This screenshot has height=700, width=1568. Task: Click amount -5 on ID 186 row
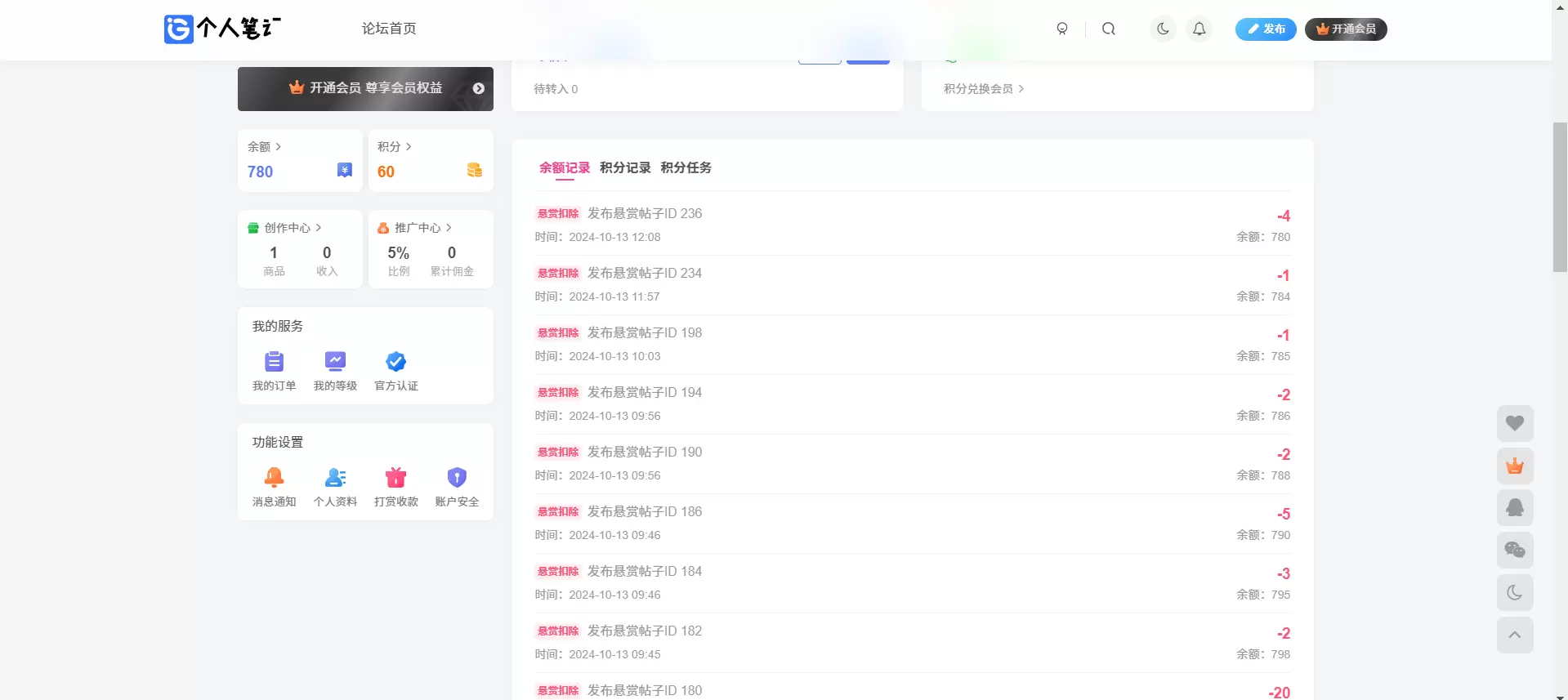tap(1284, 514)
